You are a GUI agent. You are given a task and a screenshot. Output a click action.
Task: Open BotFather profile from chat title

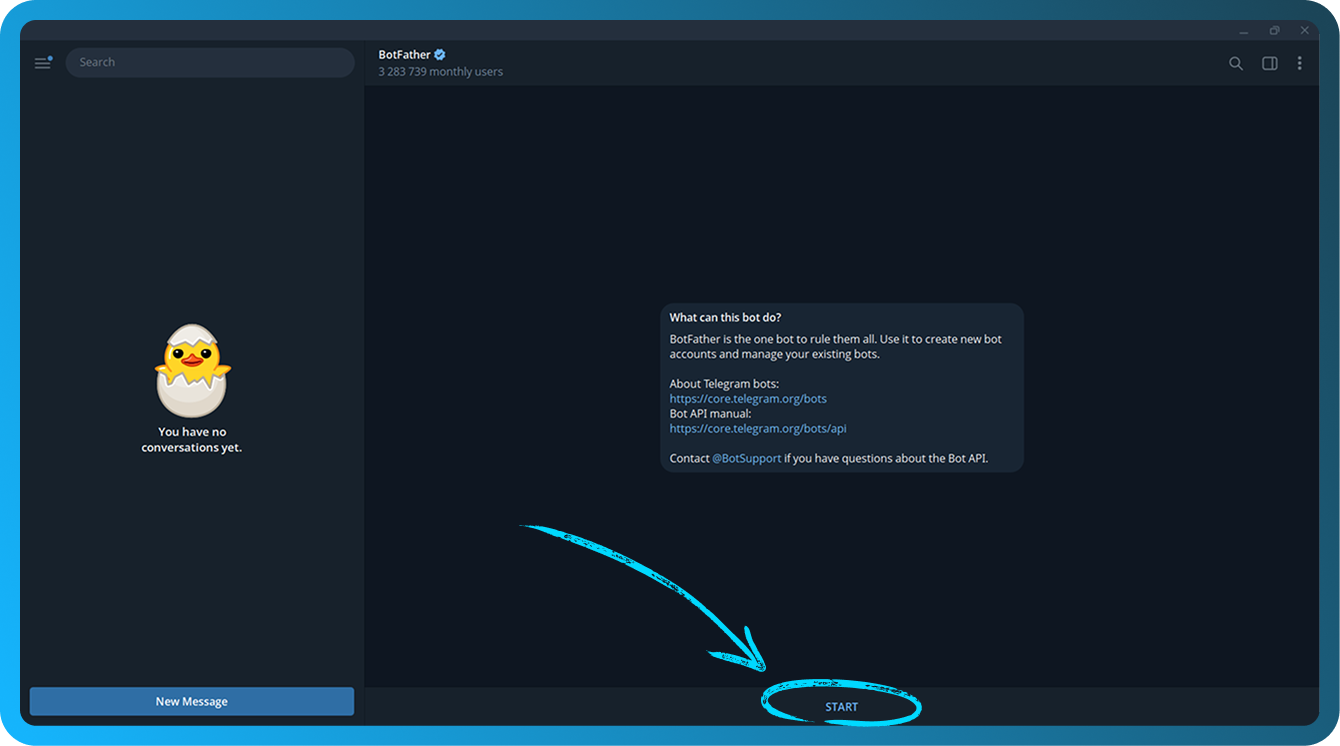point(403,55)
